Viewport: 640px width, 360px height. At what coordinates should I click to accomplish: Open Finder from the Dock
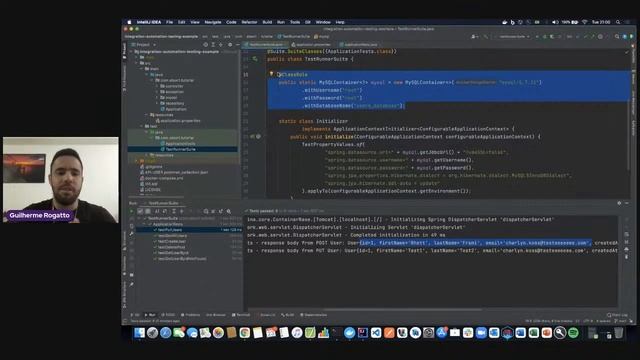coord(139,333)
